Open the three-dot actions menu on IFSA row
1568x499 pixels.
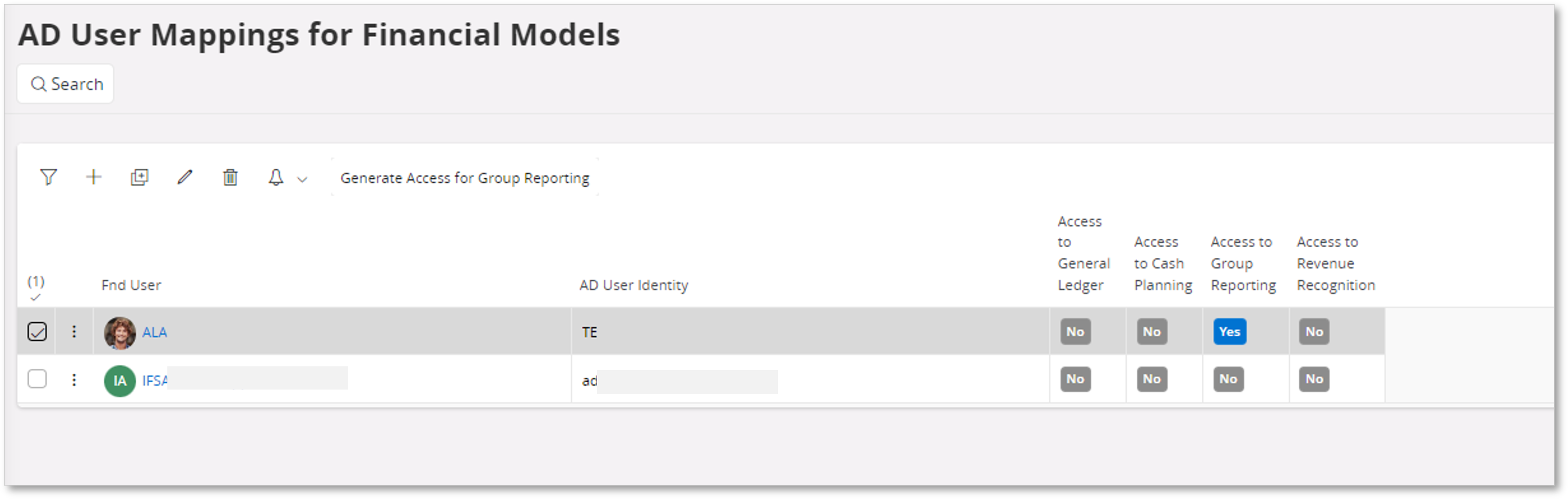pyautogui.click(x=74, y=379)
